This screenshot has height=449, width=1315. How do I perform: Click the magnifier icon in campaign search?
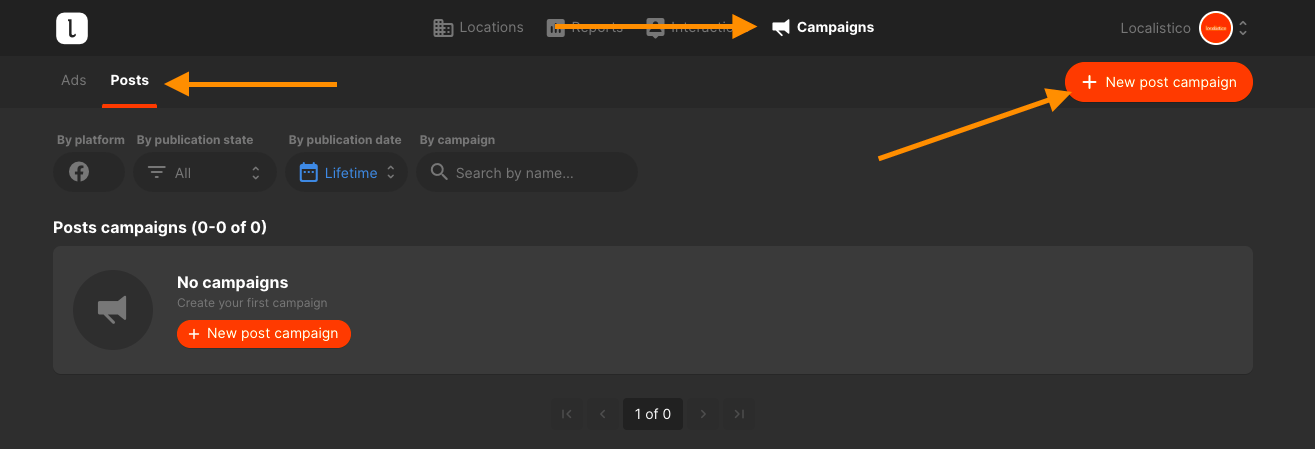coord(438,172)
